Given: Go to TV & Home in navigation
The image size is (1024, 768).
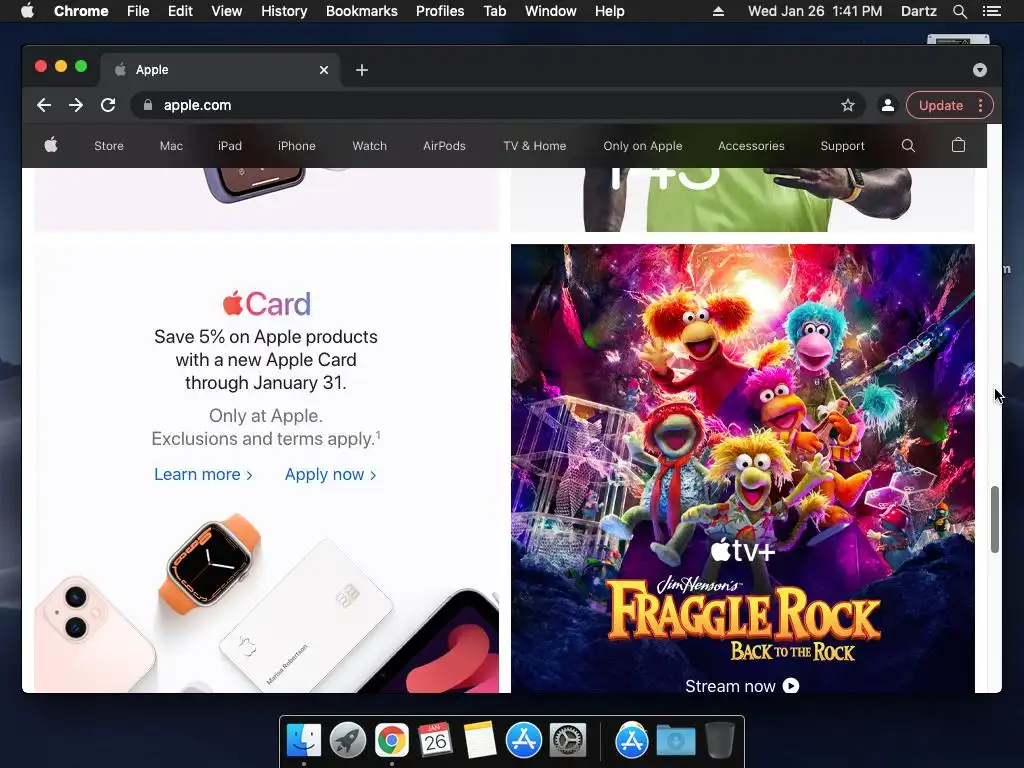Looking at the screenshot, I should pyautogui.click(x=535, y=146).
